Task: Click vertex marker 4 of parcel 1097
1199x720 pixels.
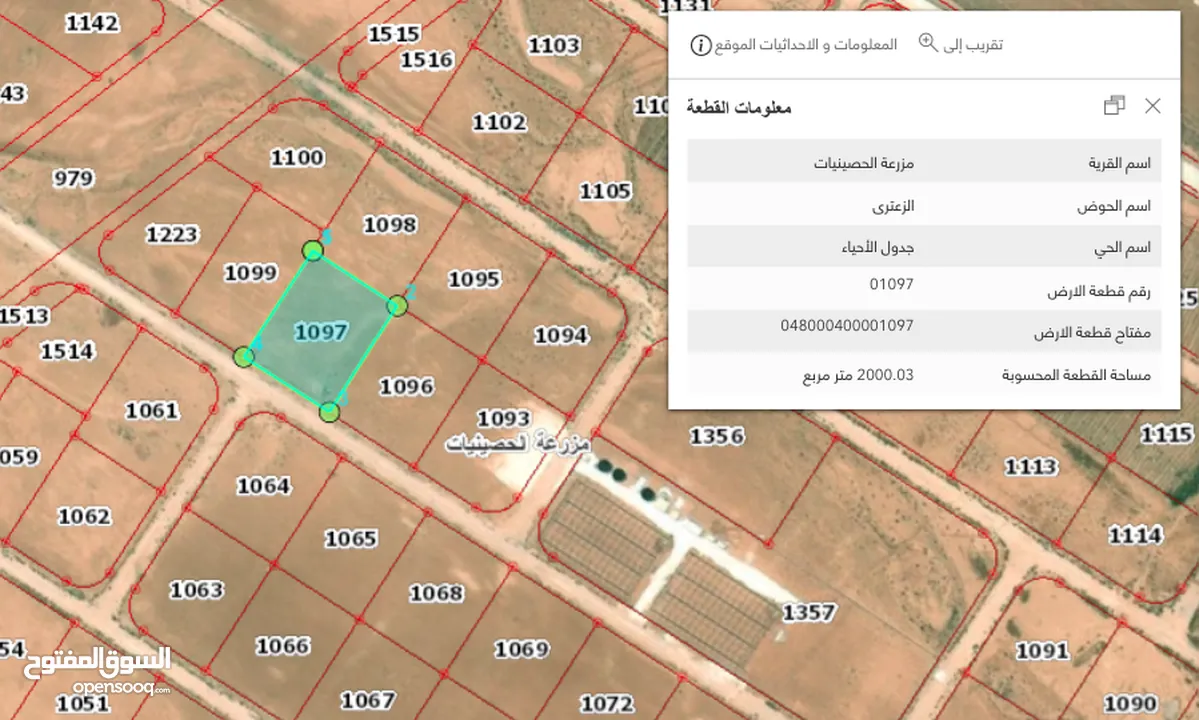Action: pos(243,356)
